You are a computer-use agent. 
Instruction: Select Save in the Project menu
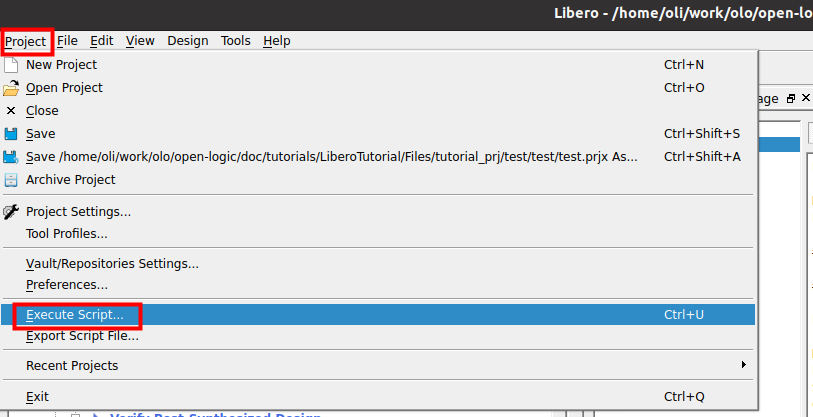[x=377, y=133]
